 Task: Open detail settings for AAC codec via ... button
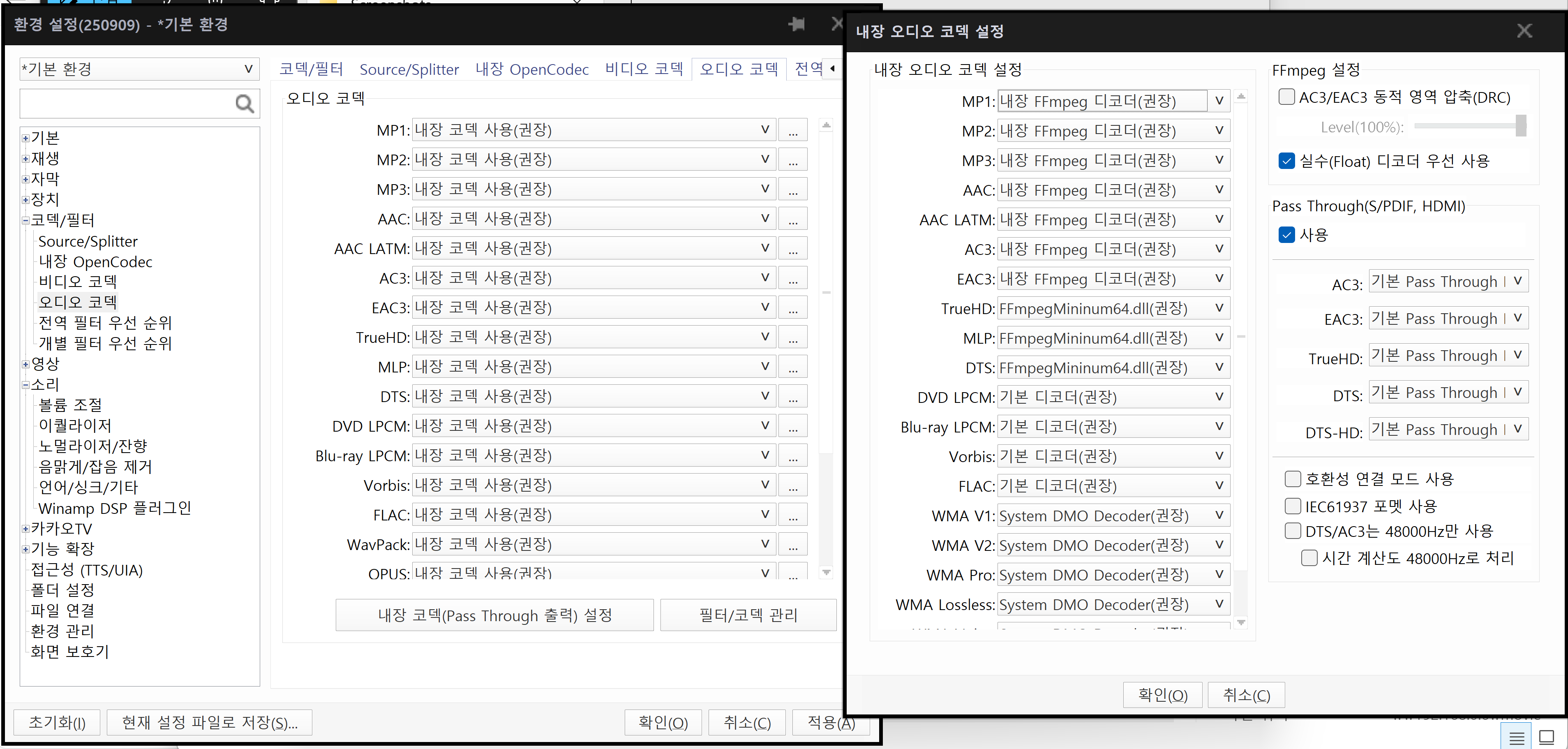792,218
